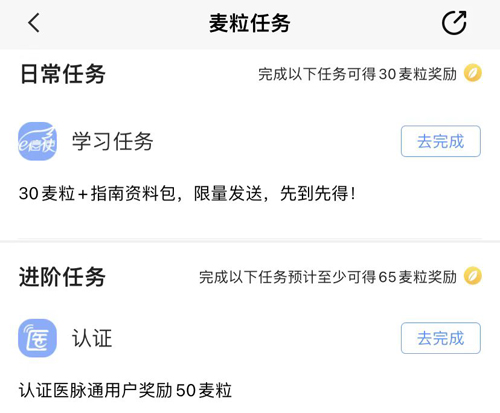Select the 学习任务 task title
Screen dimensions: 500x413
112,141
